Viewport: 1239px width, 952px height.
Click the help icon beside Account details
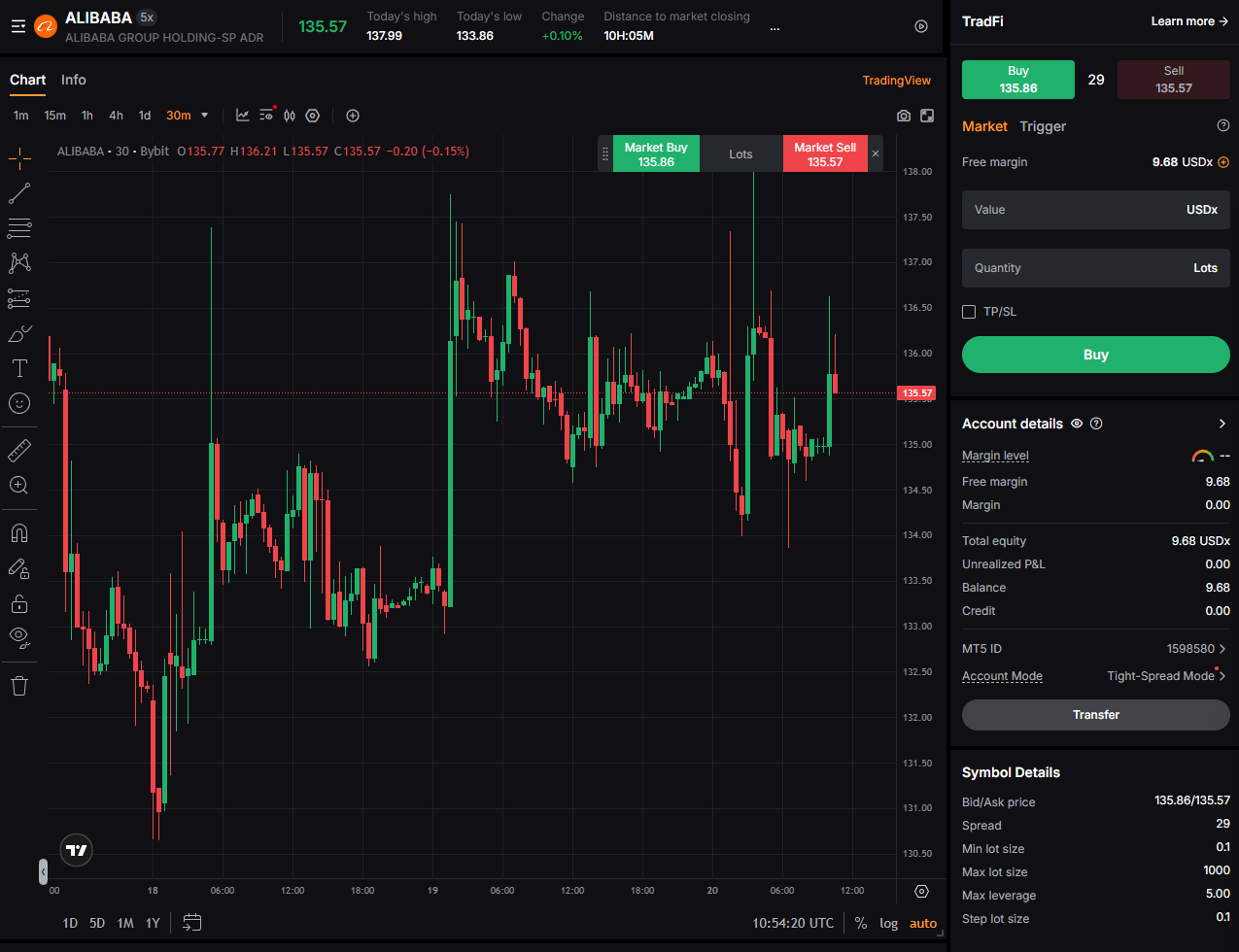[1096, 424]
